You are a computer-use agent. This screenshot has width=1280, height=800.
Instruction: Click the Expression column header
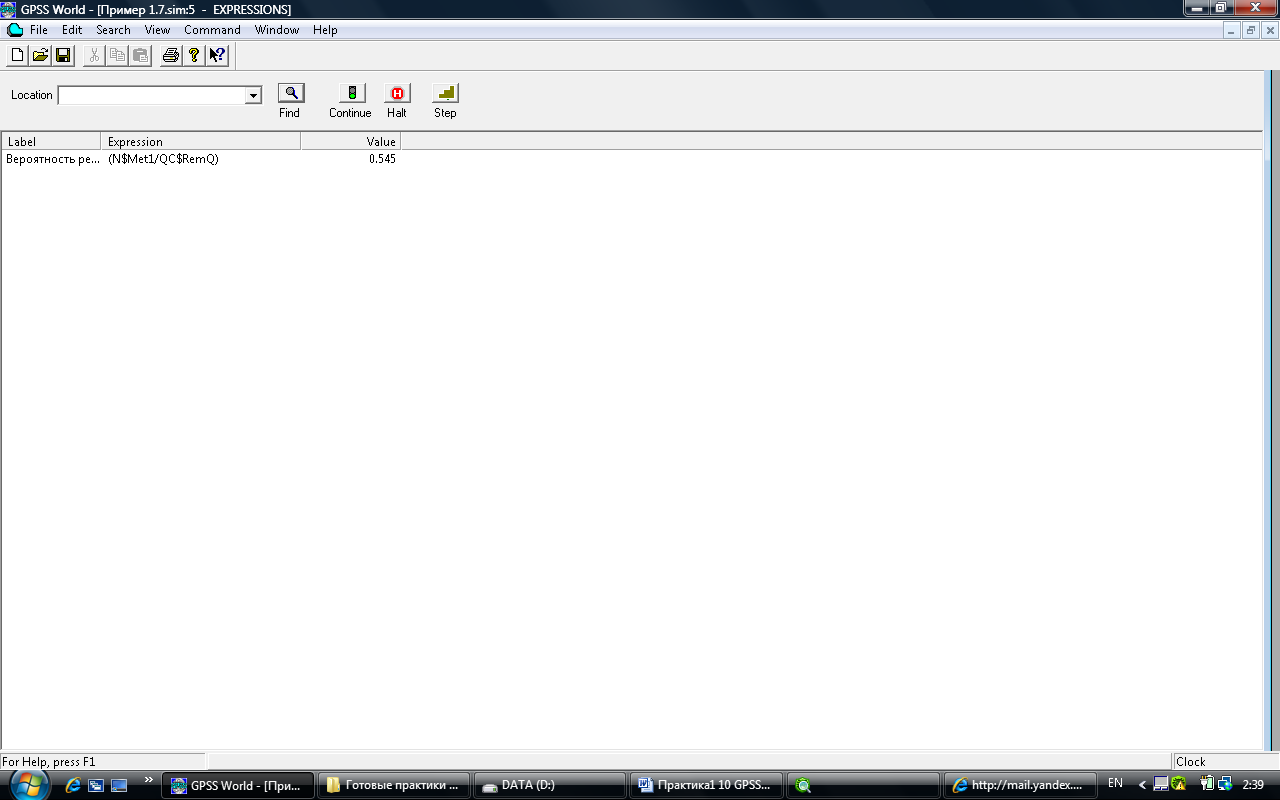coord(201,142)
